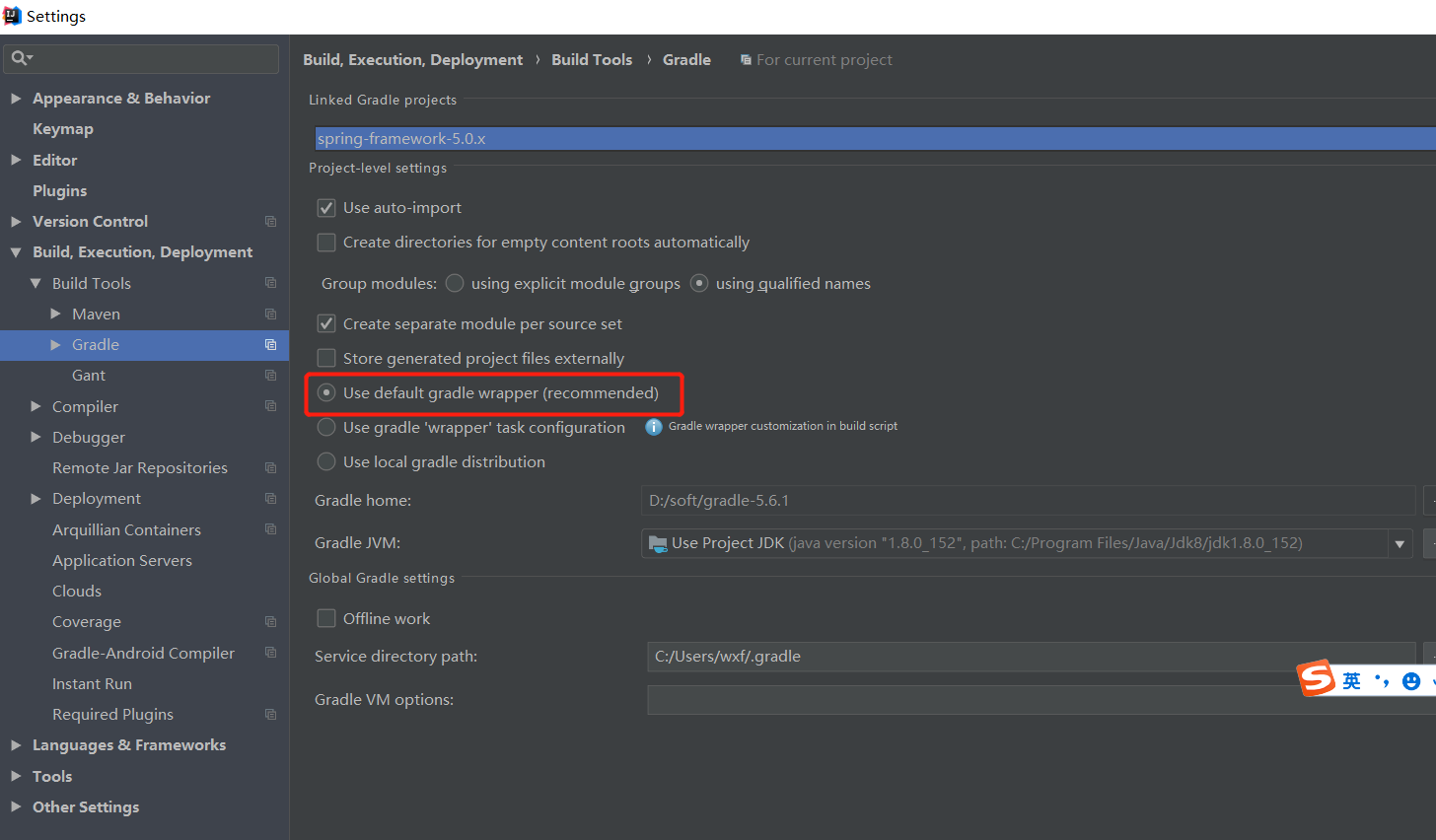This screenshot has height=840, width=1436.
Task: Choose 'Use default gradle wrapper (recommended)' option
Action: click(x=326, y=393)
